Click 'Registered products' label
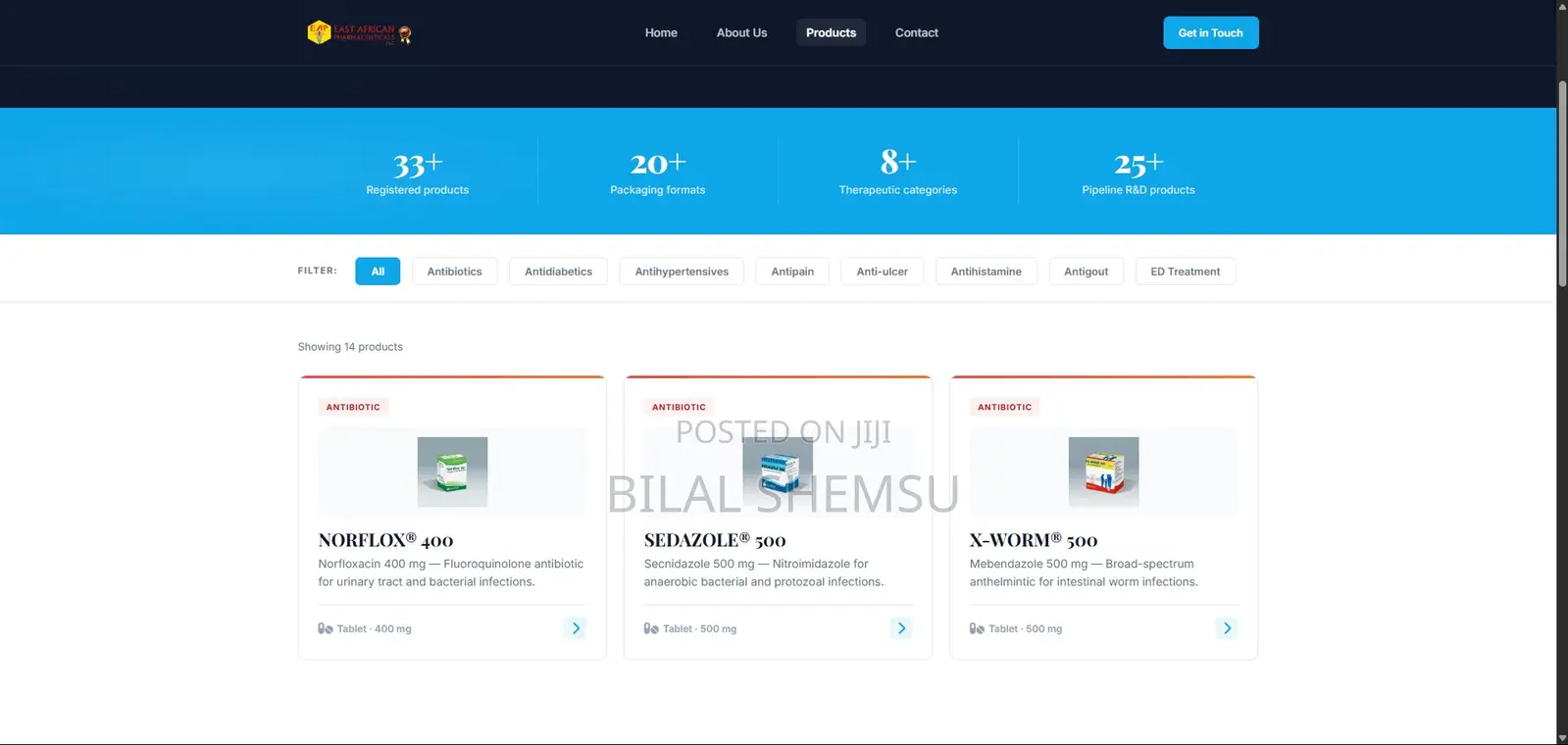 tap(418, 190)
